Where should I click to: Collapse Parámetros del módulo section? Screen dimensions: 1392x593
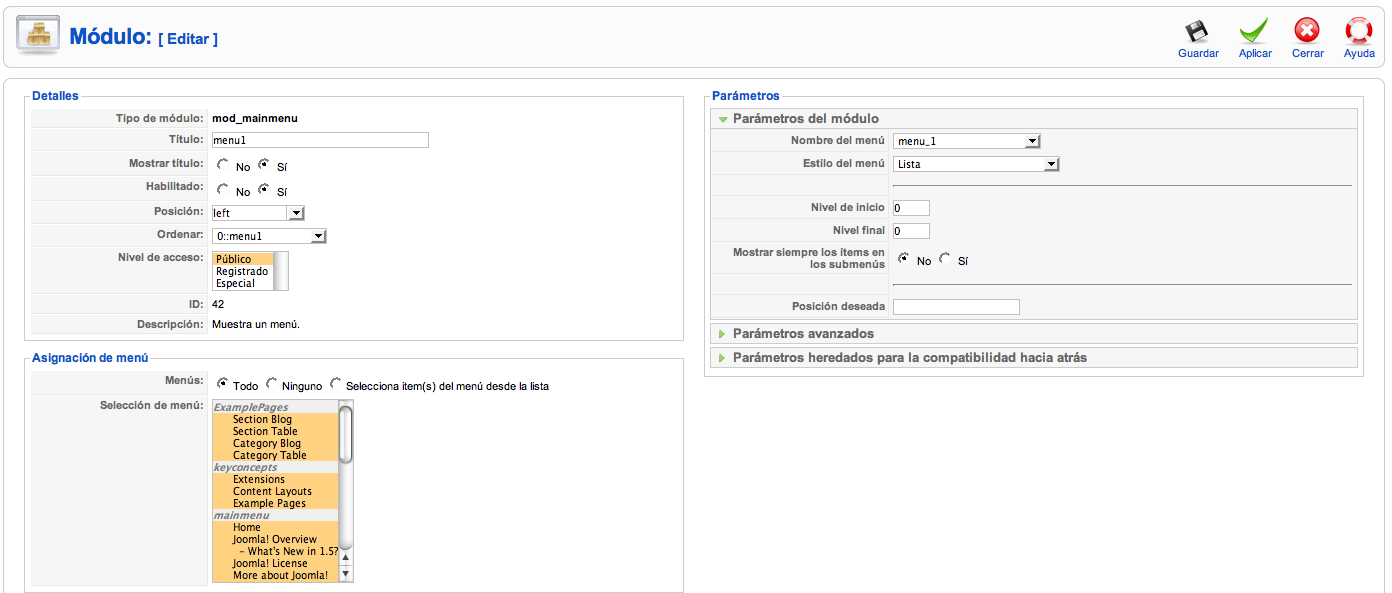pos(805,118)
